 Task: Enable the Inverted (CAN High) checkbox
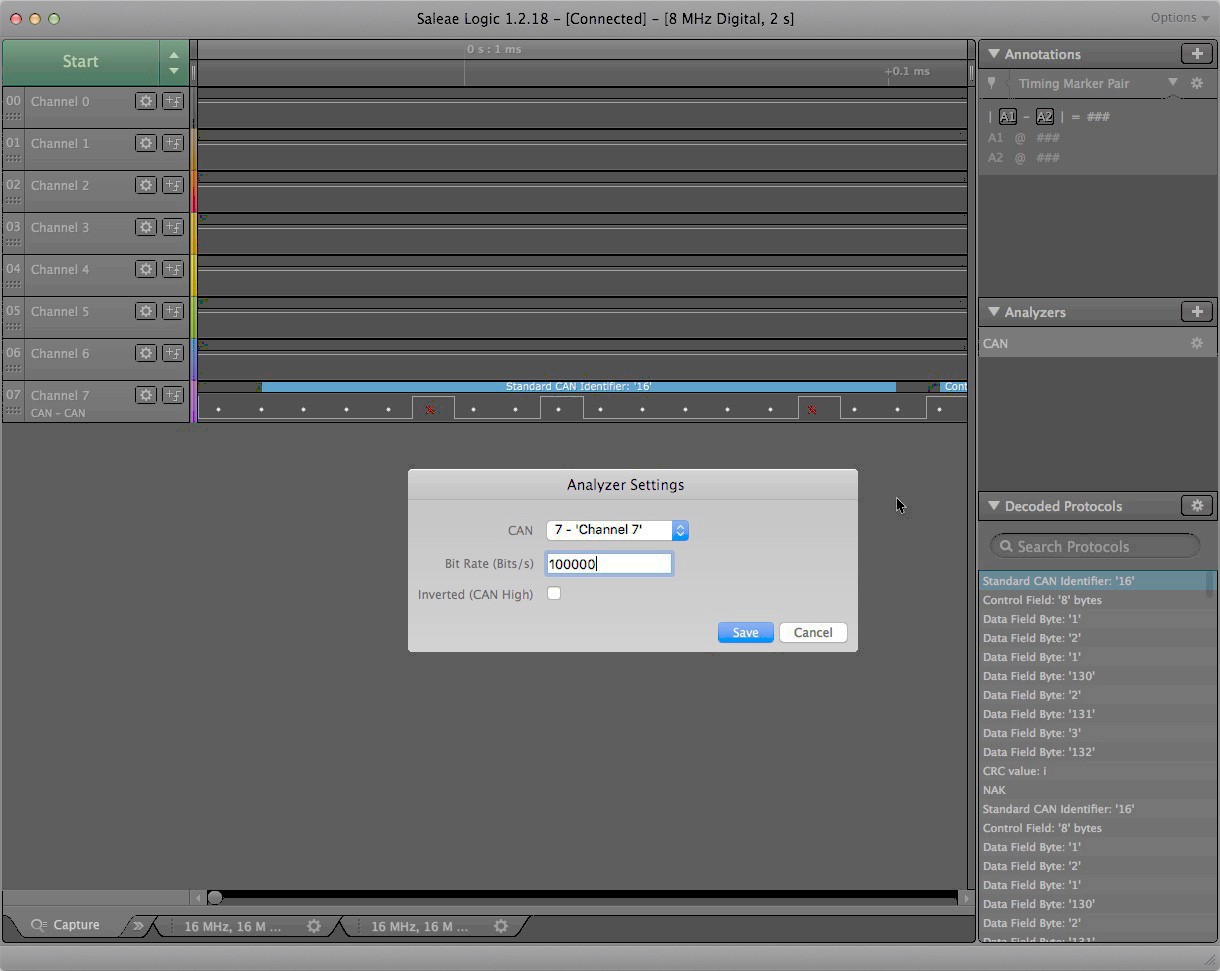click(554, 594)
